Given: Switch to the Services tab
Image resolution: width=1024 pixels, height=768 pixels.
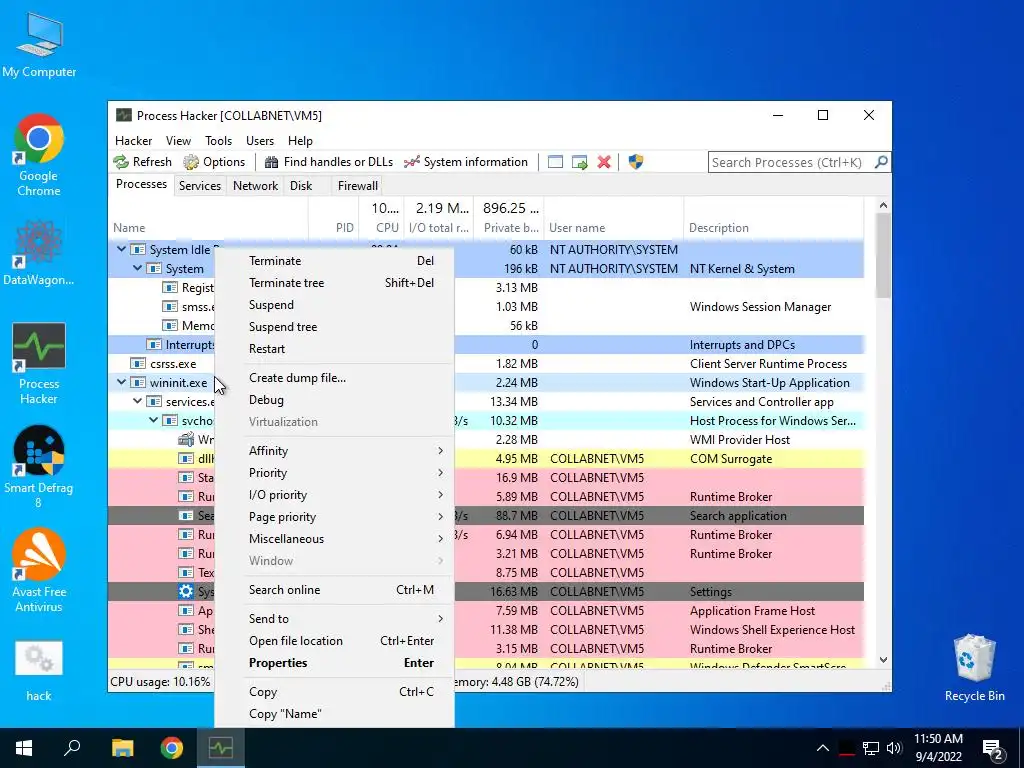Looking at the screenshot, I should (x=200, y=185).
